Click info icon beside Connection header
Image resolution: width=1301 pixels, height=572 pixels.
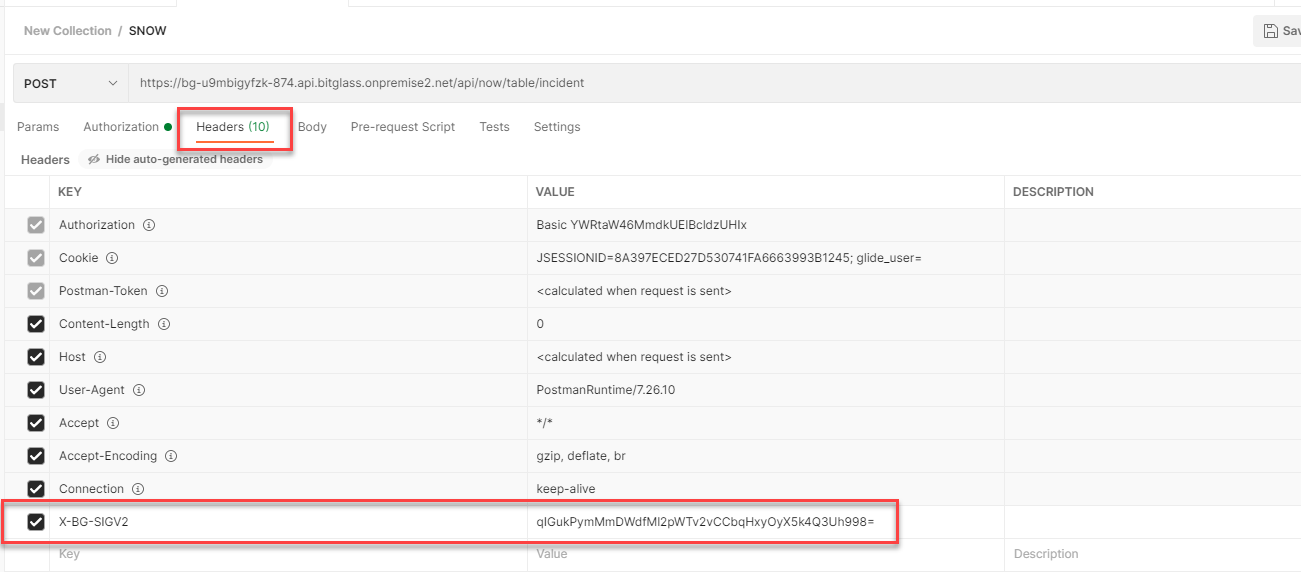coord(138,489)
